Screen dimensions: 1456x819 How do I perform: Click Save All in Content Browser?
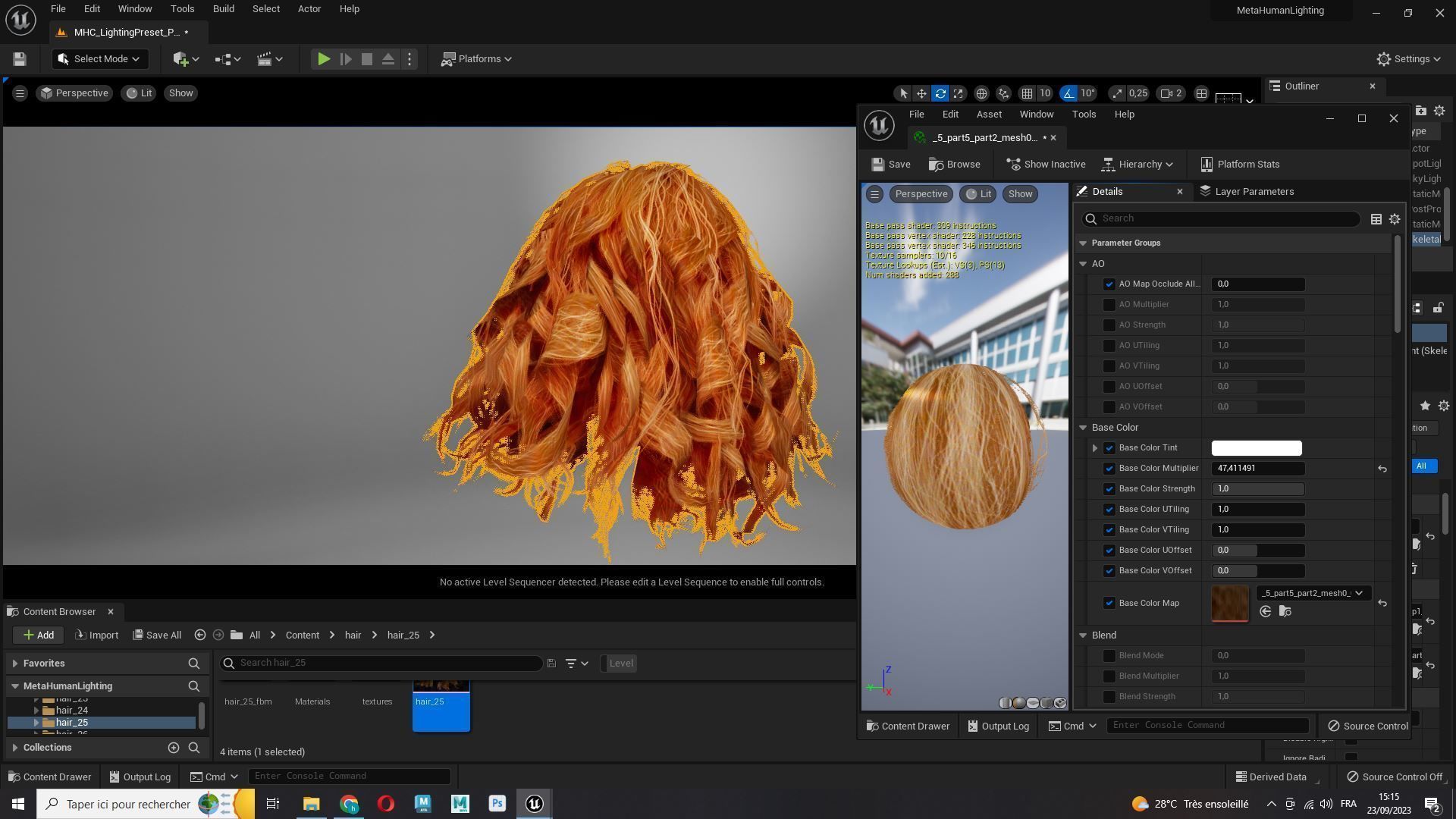pyautogui.click(x=157, y=635)
